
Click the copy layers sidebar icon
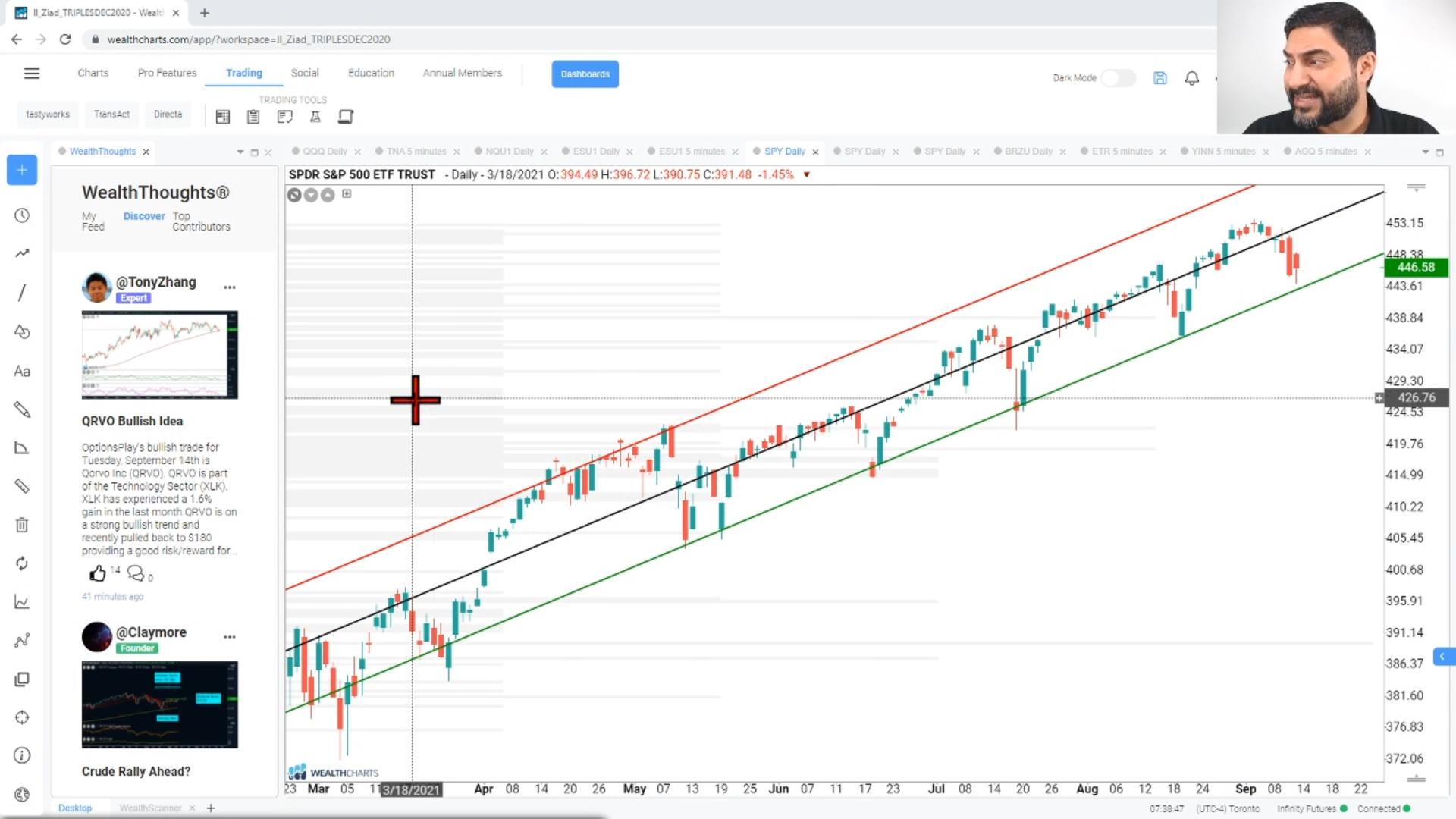pyautogui.click(x=22, y=679)
